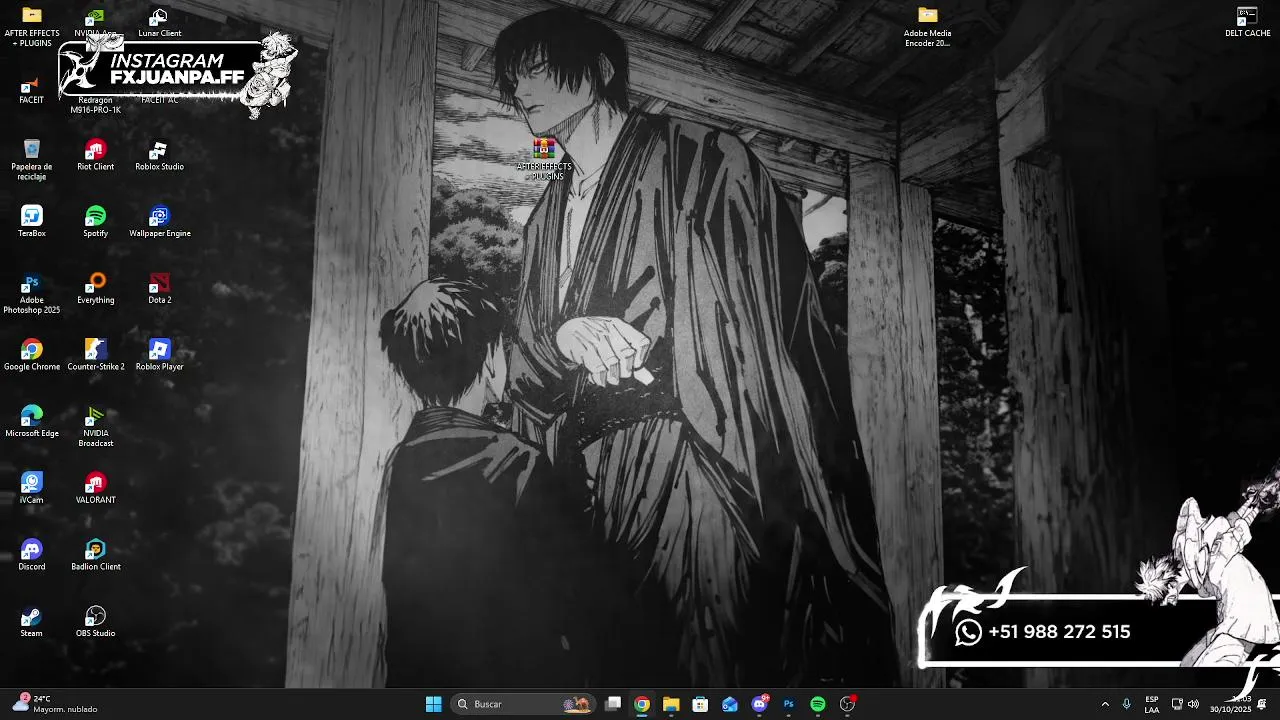Screen dimensions: 1280x720
Task: Open the notifications bell icon
Action: [x=1262, y=704]
